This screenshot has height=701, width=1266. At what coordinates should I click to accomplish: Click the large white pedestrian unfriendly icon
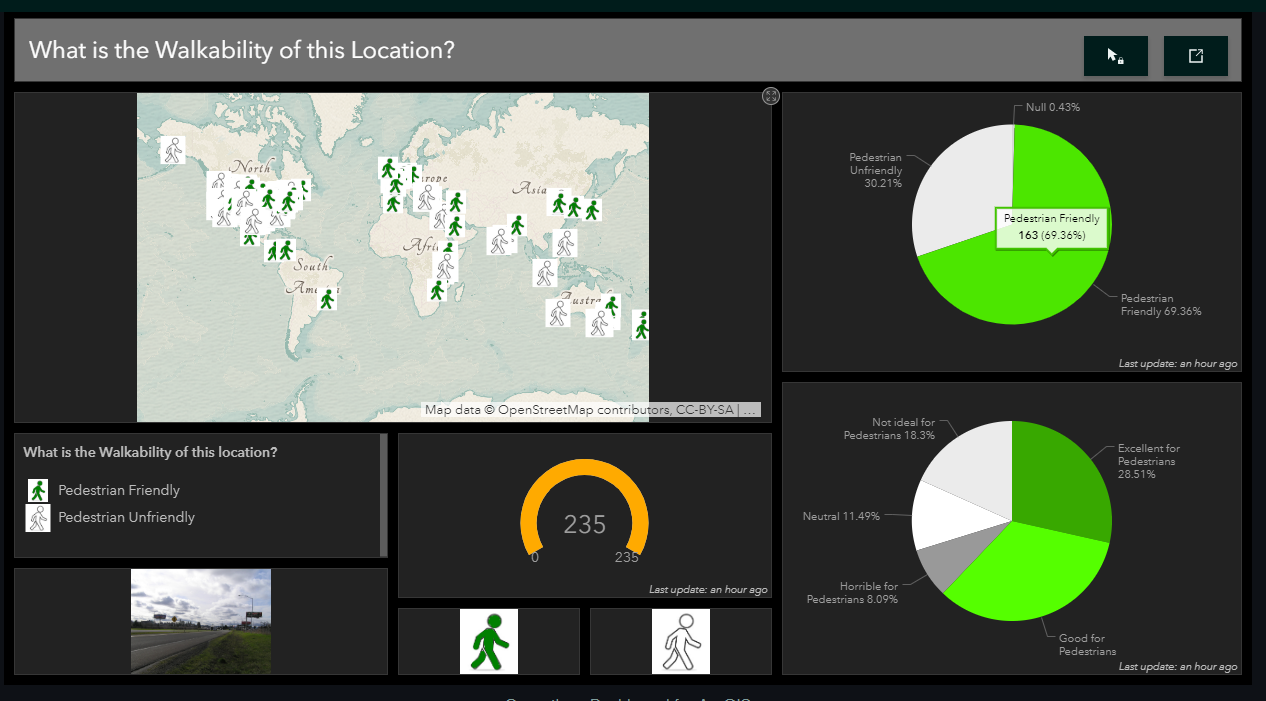[x=681, y=642]
